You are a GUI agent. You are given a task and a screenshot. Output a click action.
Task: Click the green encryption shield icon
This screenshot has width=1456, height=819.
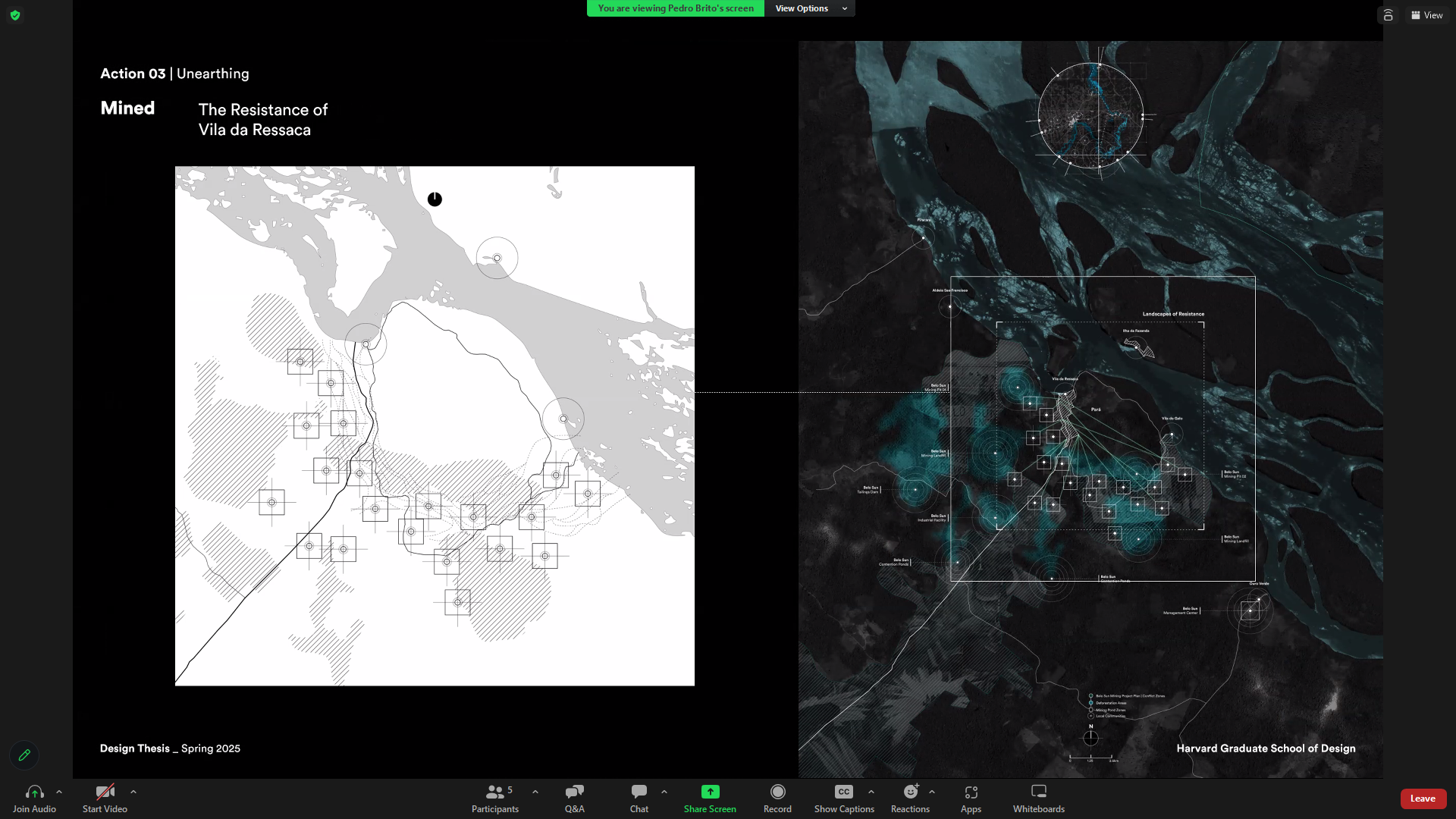pos(15,15)
